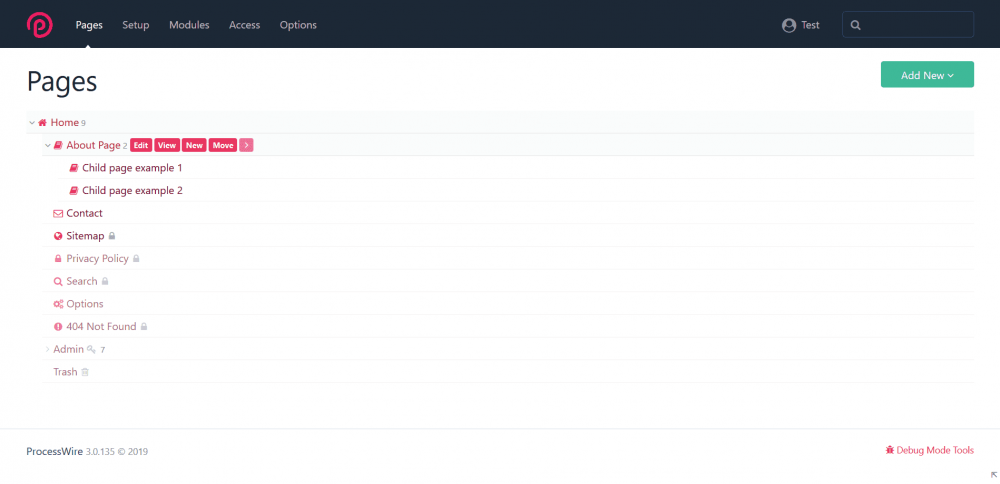
Task: Collapse the About Page children
Action: point(47,146)
